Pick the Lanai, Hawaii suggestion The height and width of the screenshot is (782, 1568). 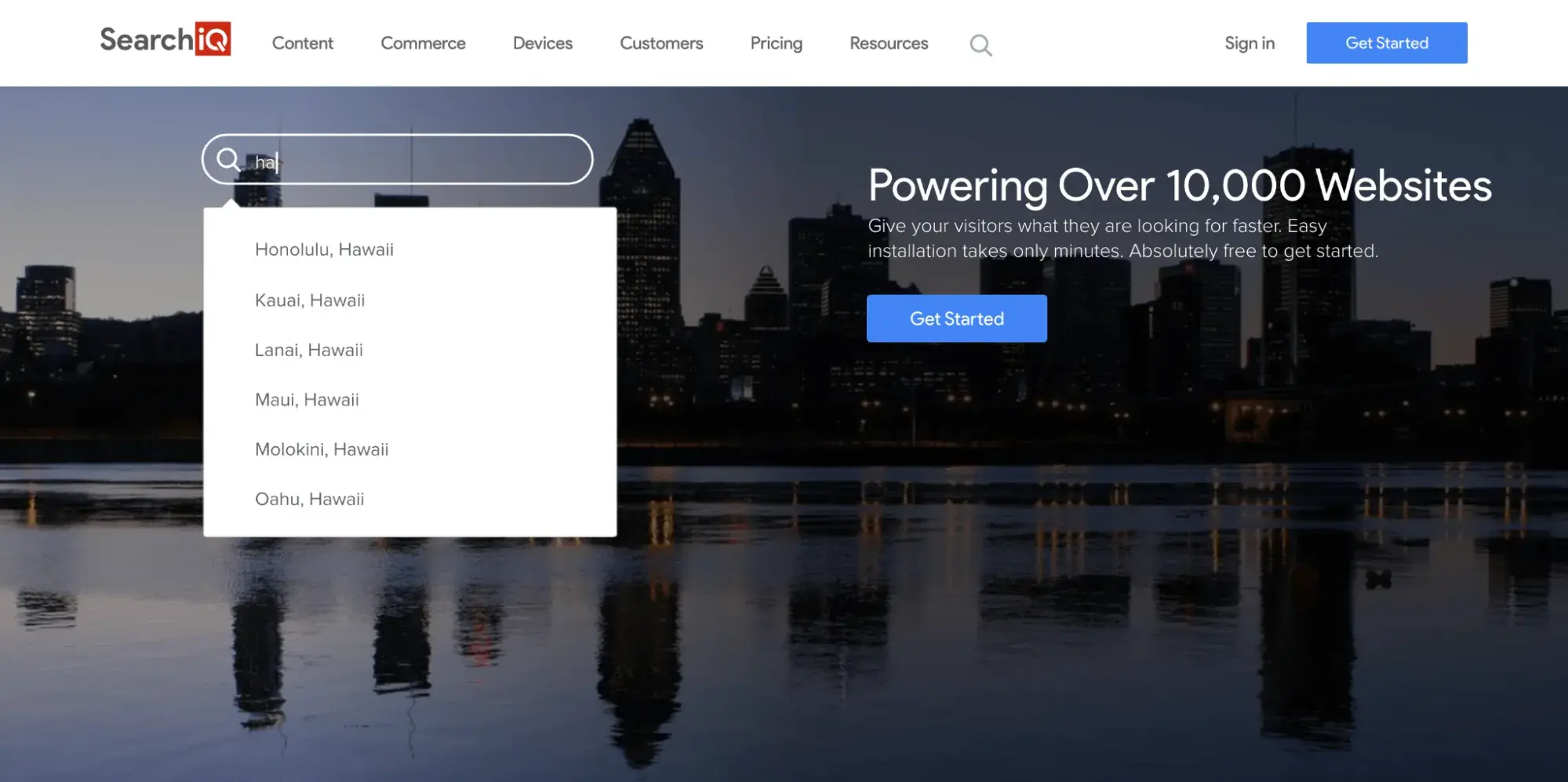coord(308,350)
